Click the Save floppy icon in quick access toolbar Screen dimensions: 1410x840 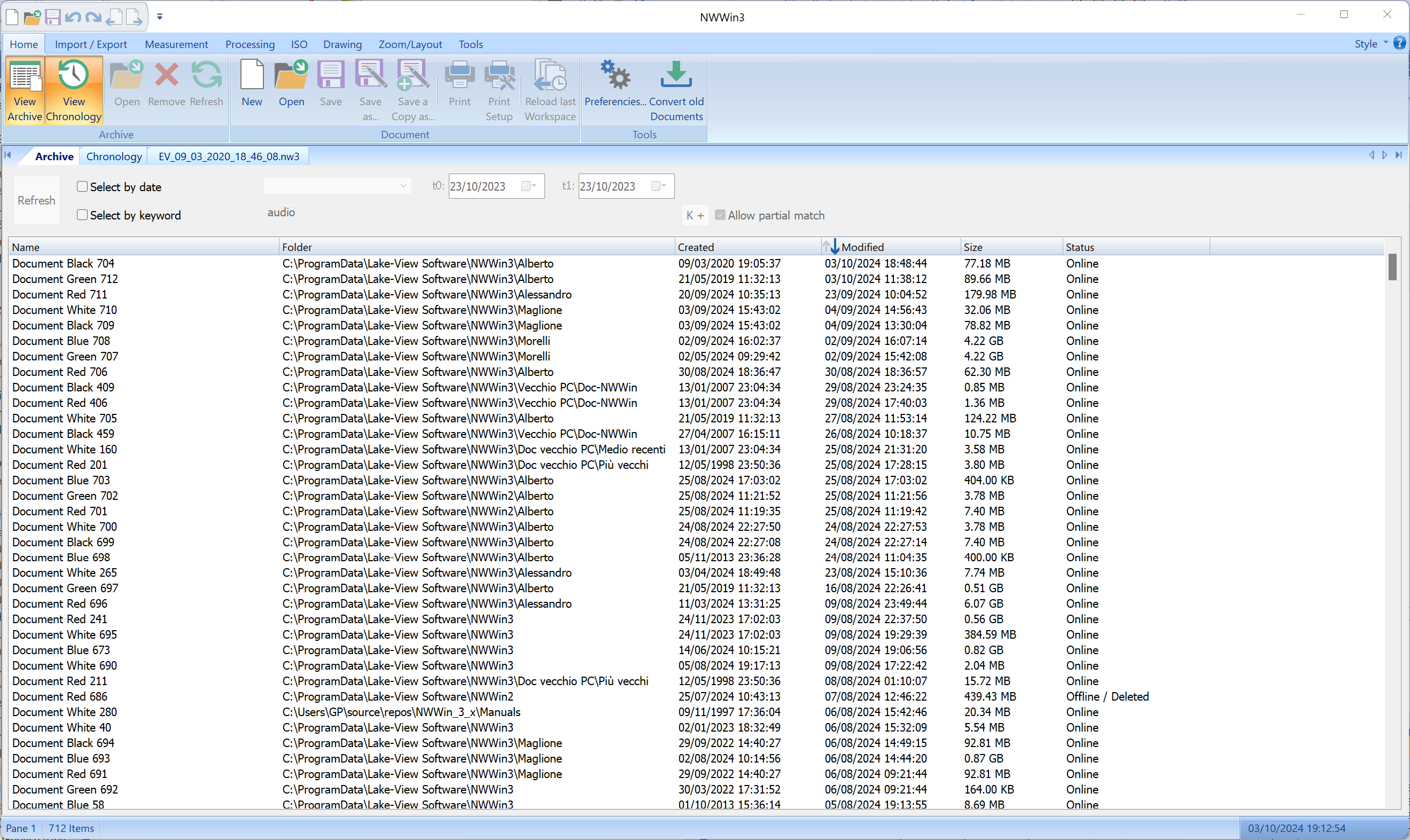click(53, 17)
